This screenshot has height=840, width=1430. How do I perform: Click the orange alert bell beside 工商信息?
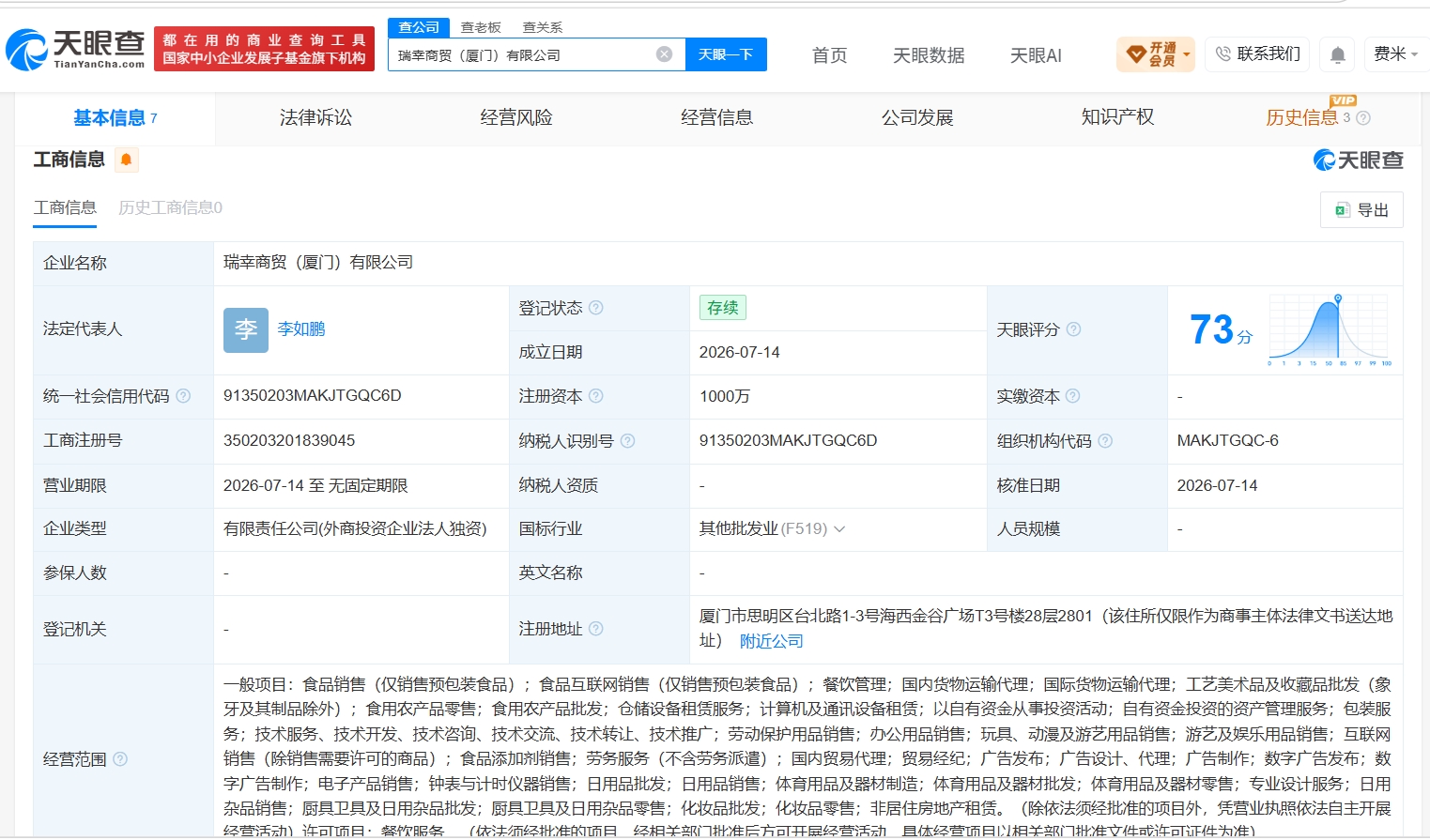coord(127,160)
